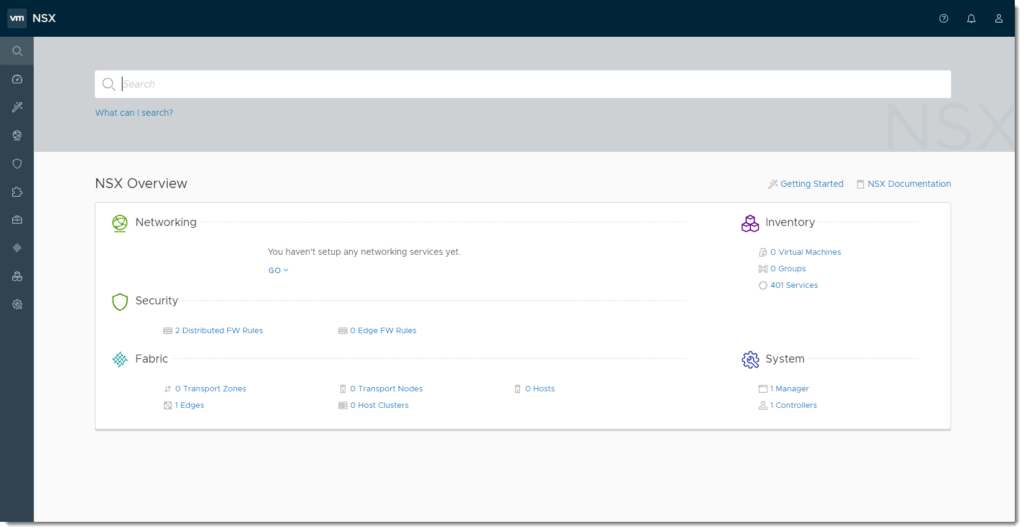This screenshot has width=1024, height=531.
Task: Click the NSX Overview title
Action: (141, 184)
